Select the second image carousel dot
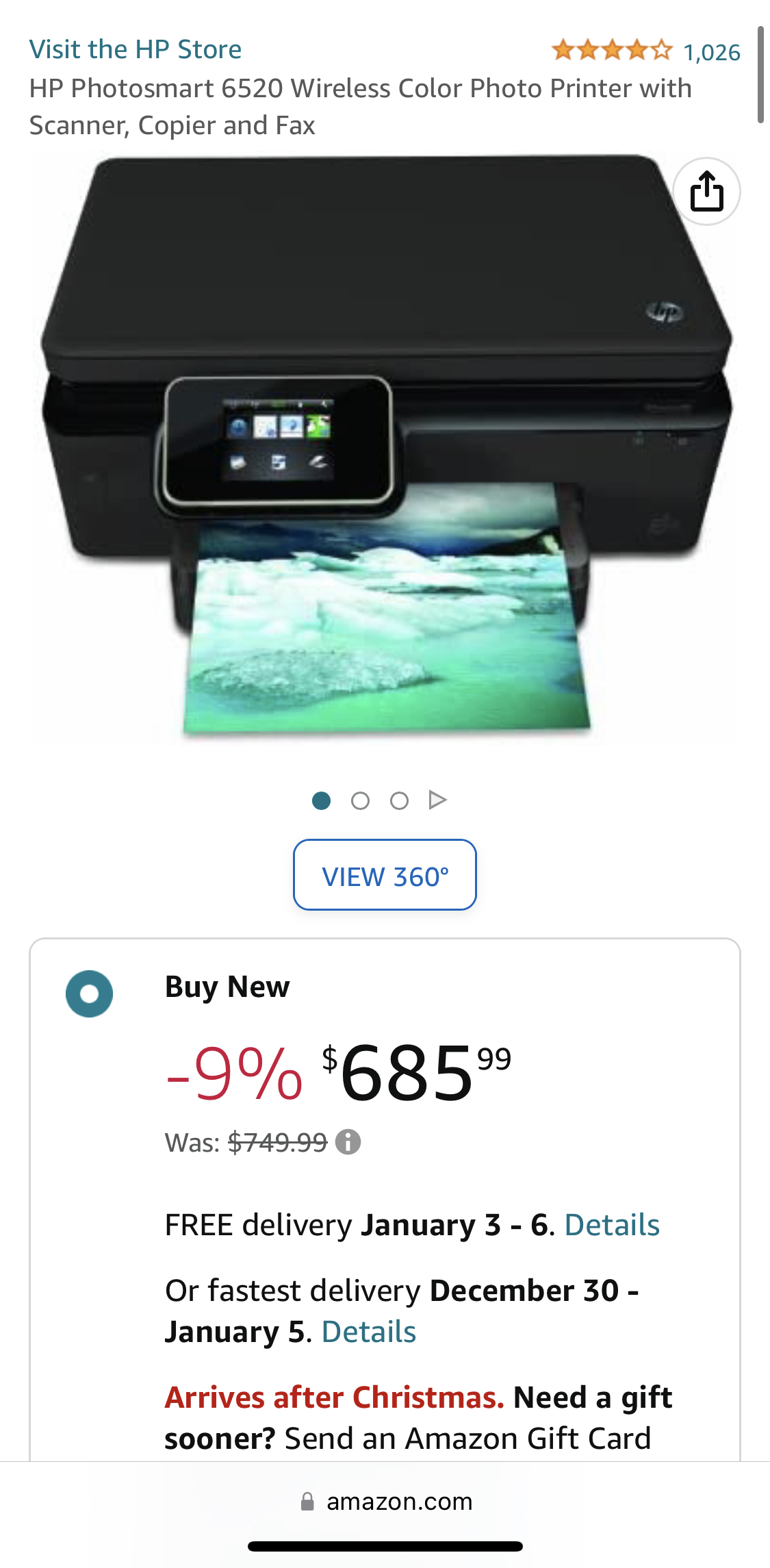This screenshot has width=770, height=1568. (x=360, y=800)
